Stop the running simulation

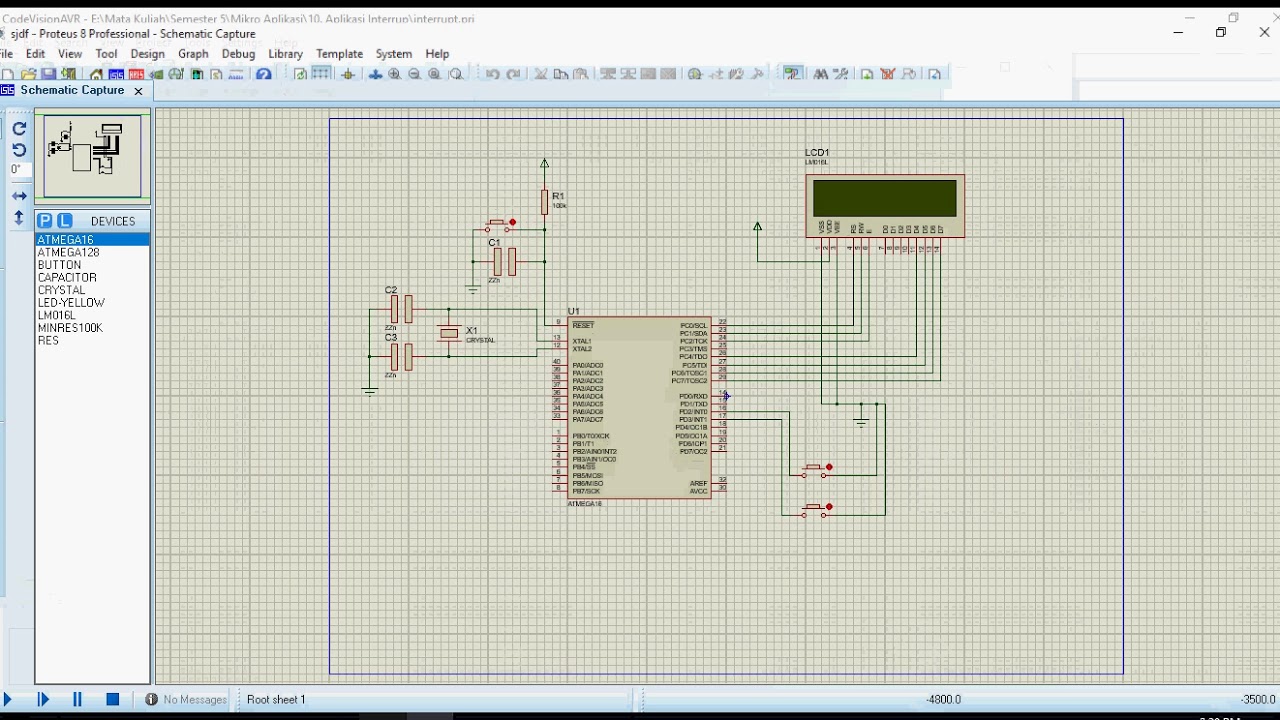point(113,700)
